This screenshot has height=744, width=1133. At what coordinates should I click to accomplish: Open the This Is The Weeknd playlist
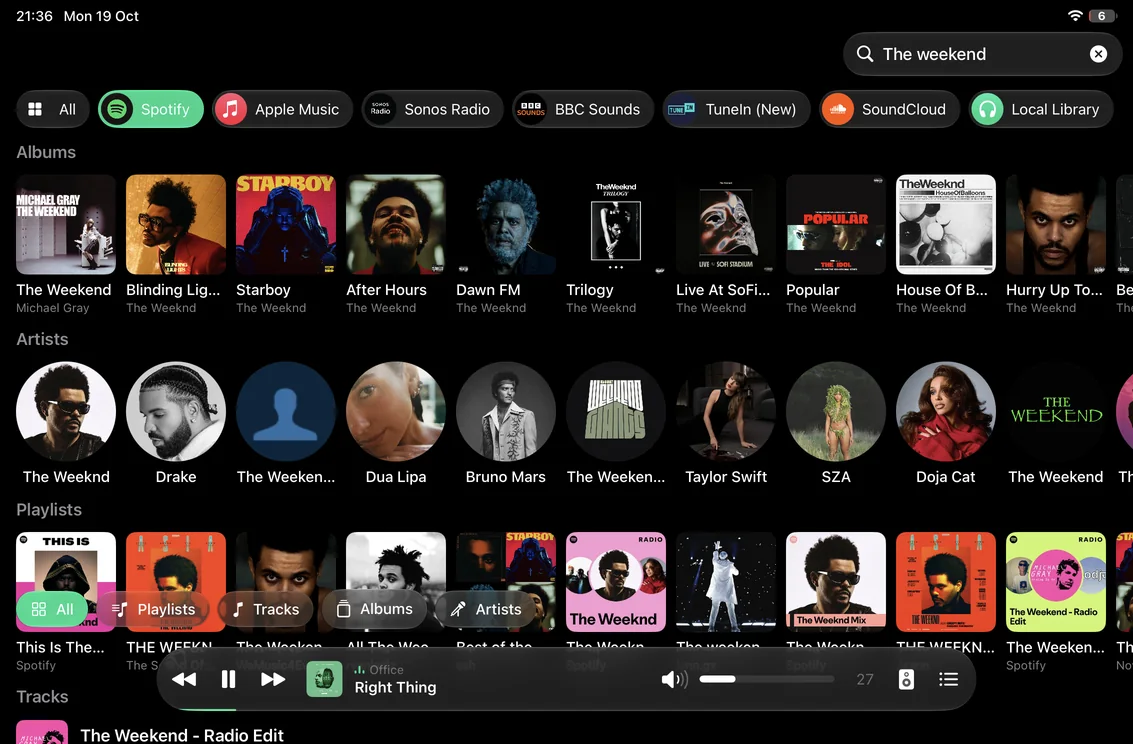point(66,582)
